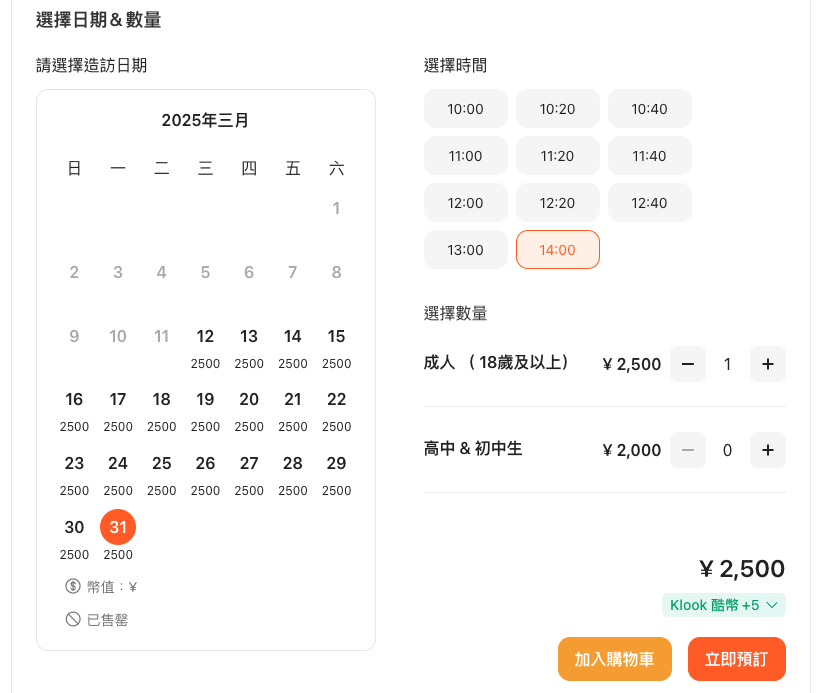Viewport: 829px width, 693px height.
Task: Select March 31 on the calendar
Action: coord(118,527)
